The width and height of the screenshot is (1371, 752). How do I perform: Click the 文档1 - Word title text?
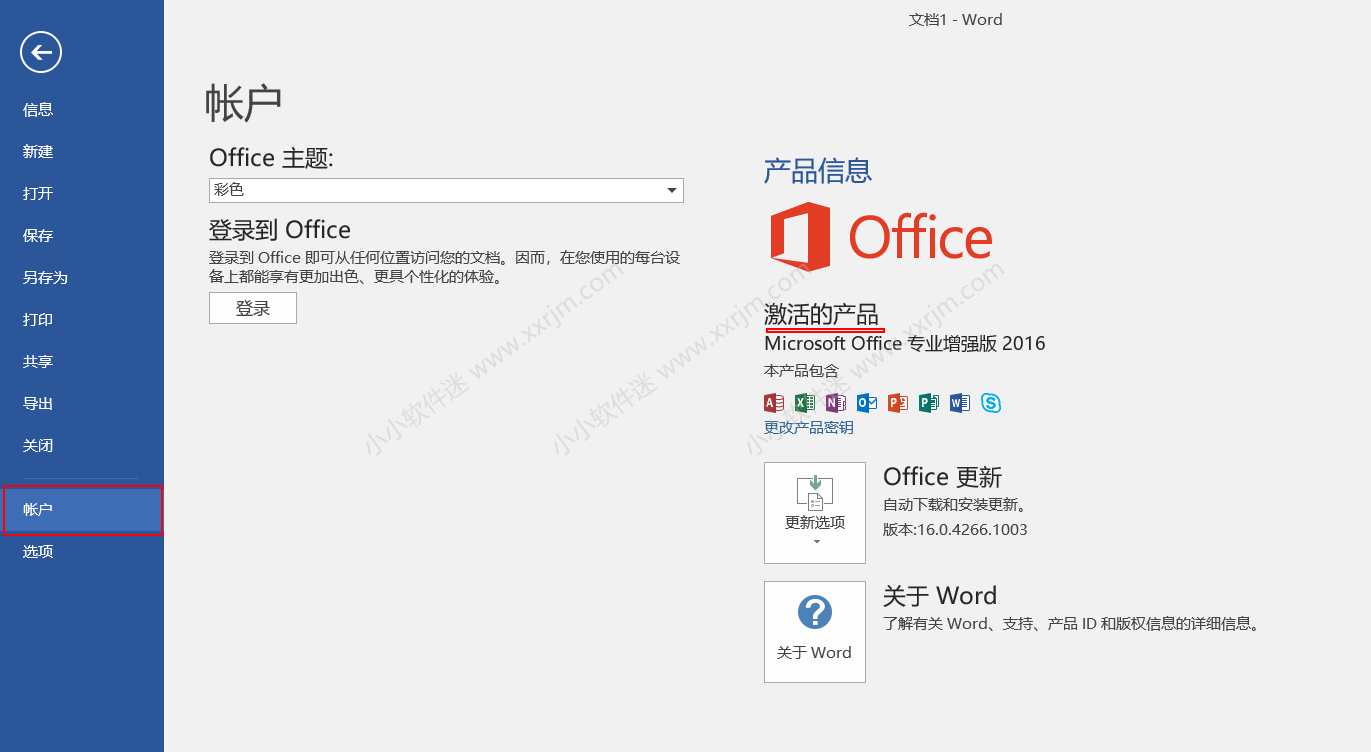(955, 20)
